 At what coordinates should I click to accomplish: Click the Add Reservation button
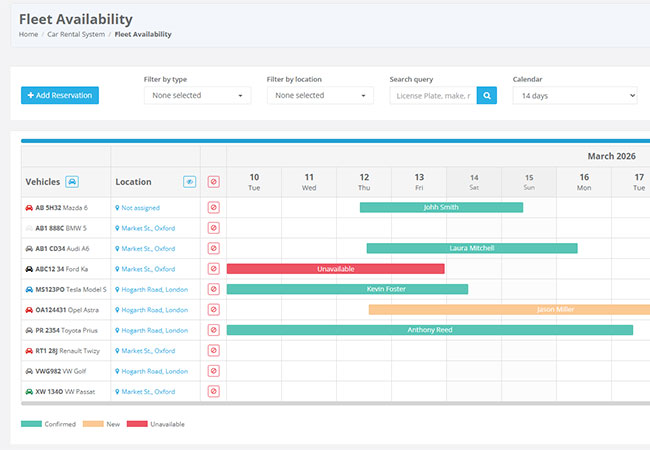point(60,95)
